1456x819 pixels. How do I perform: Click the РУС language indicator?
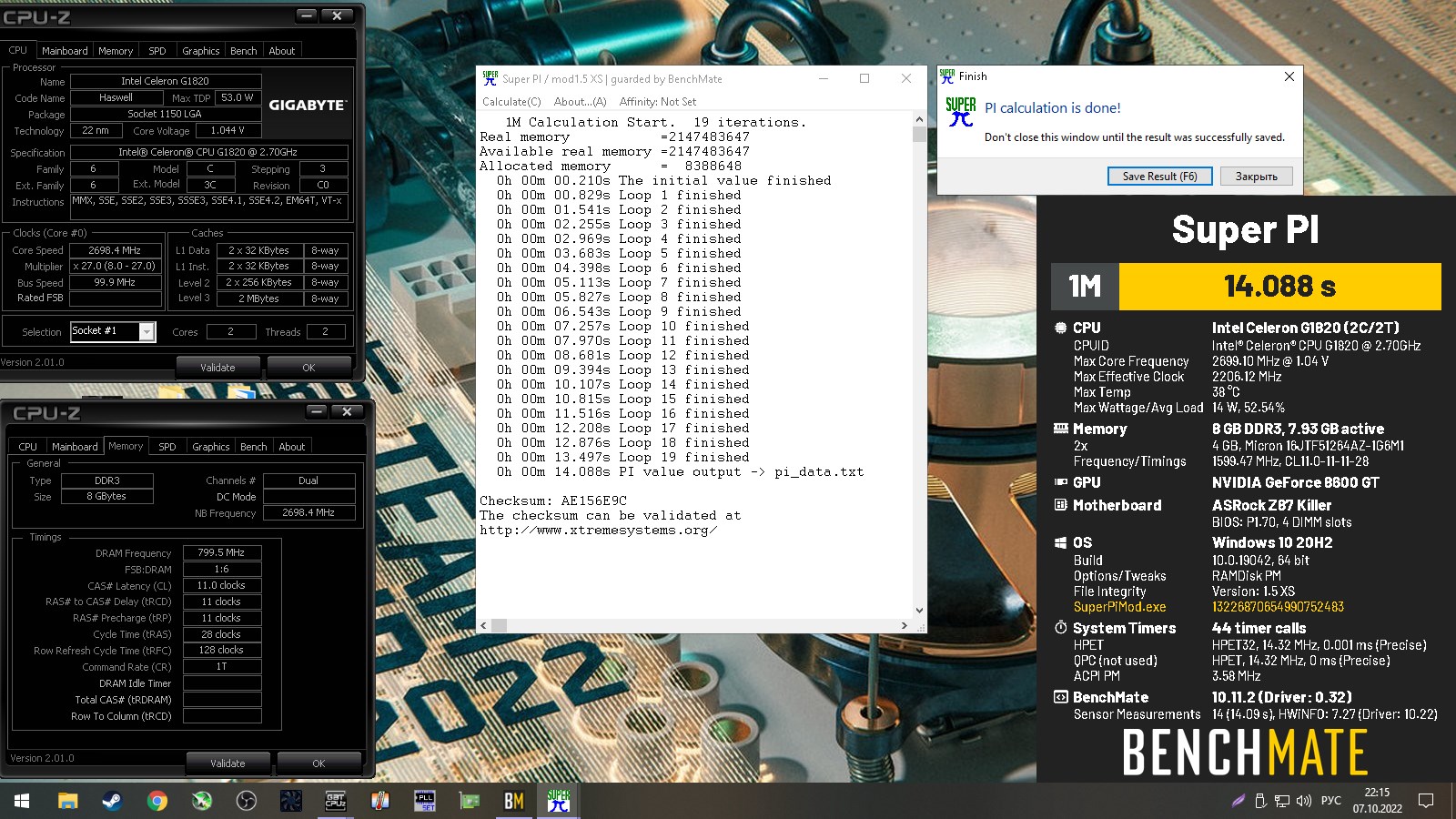1331,801
